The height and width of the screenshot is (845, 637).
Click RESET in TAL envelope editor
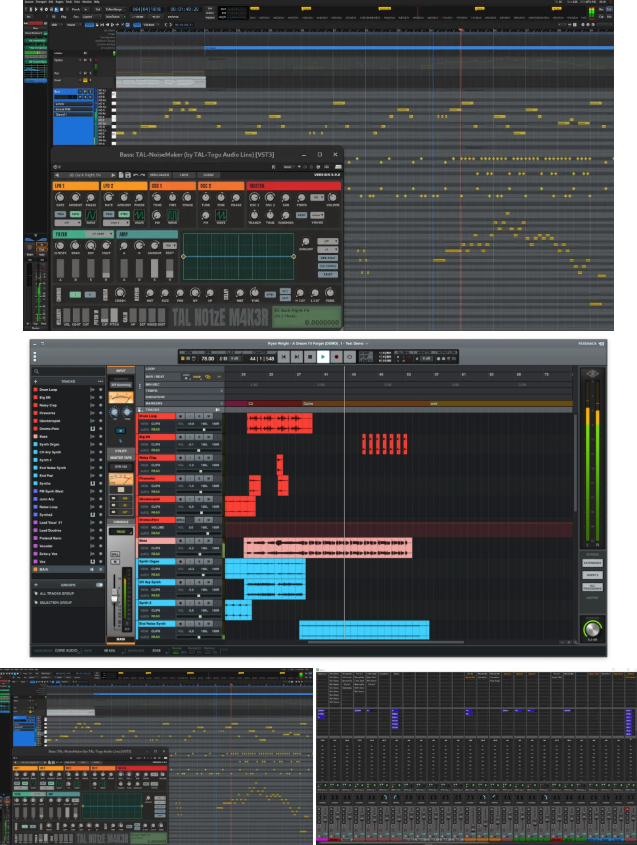328,274
